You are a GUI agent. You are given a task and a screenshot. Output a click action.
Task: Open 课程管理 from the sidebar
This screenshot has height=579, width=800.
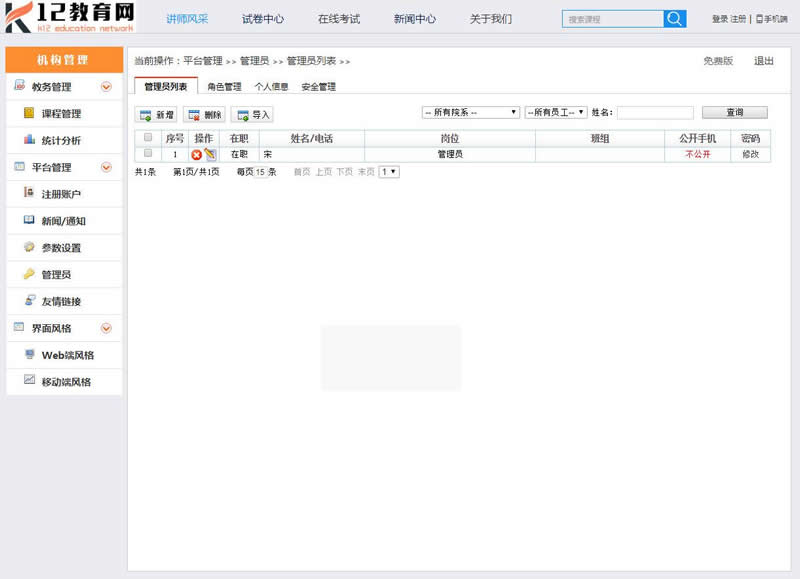(x=61, y=114)
